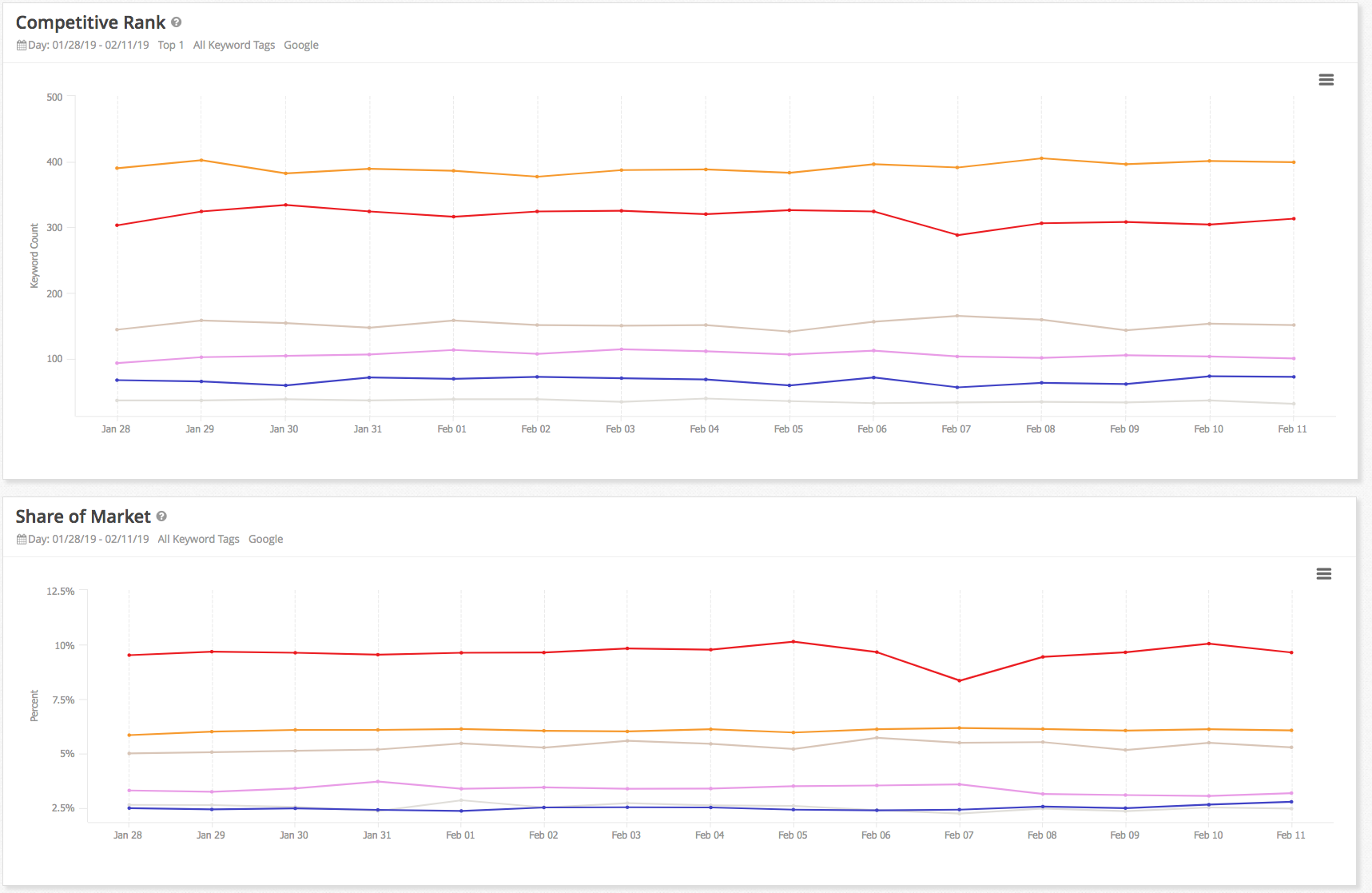Click the Competitive Rank chart title
This screenshot has height=893, width=1372.
[x=89, y=22]
